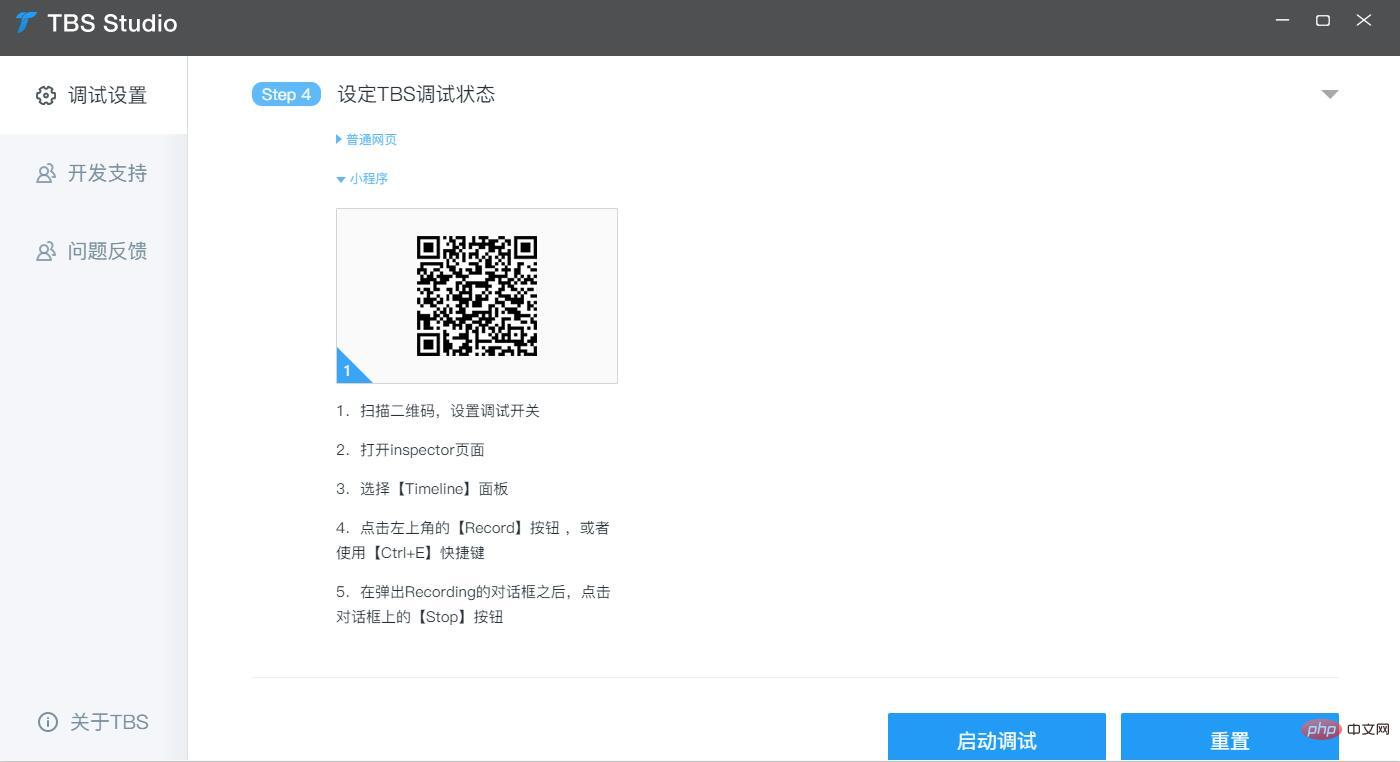Click the 重置 button
1400x762 pixels.
coord(1229,737)
